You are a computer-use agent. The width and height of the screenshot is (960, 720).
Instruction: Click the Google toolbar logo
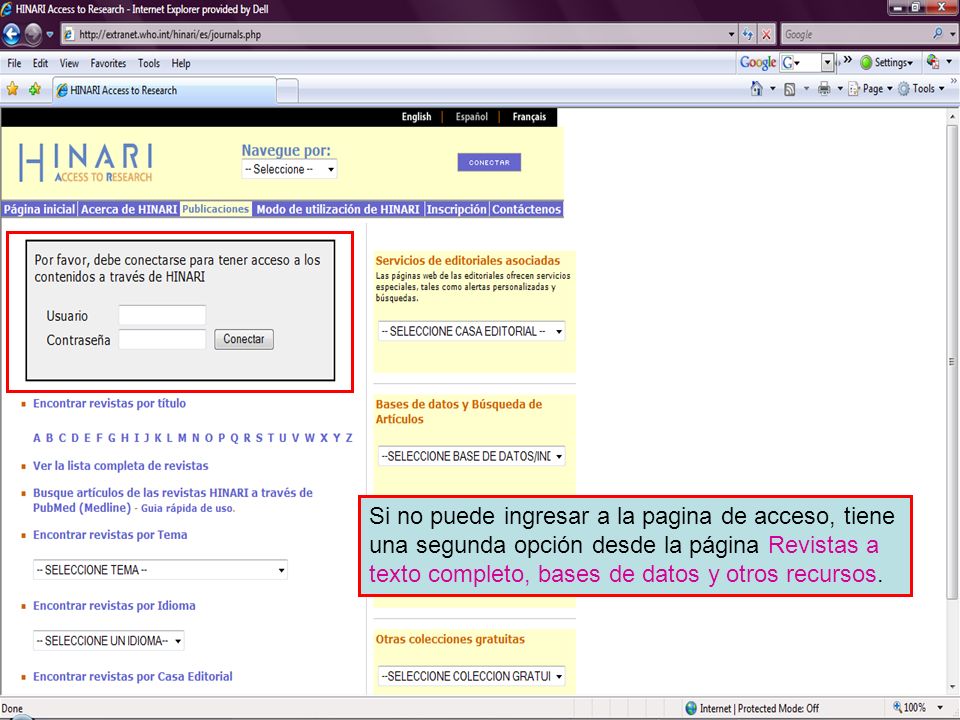758,62
